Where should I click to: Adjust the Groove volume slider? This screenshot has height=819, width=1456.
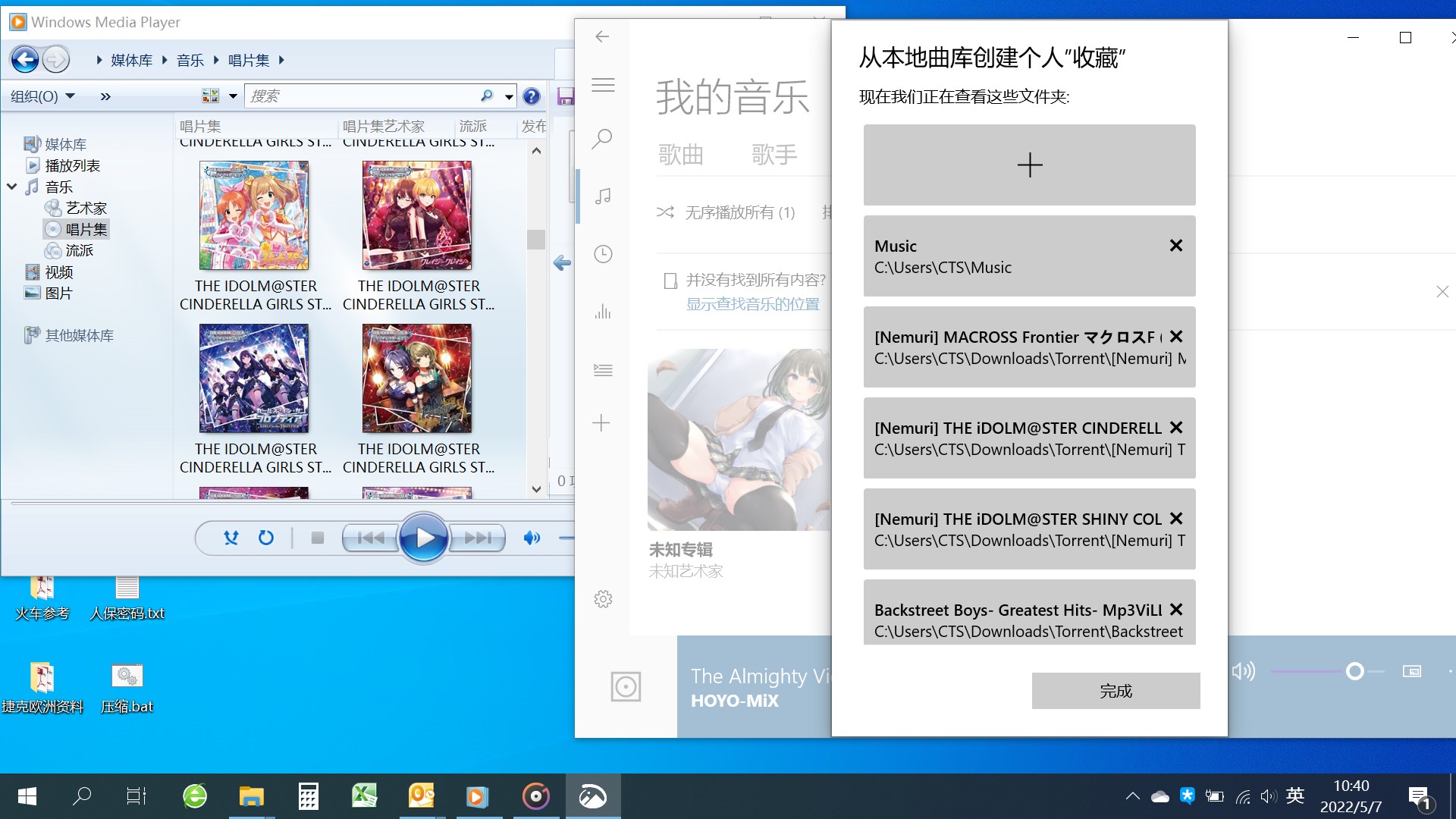[x=1354, y=671]
